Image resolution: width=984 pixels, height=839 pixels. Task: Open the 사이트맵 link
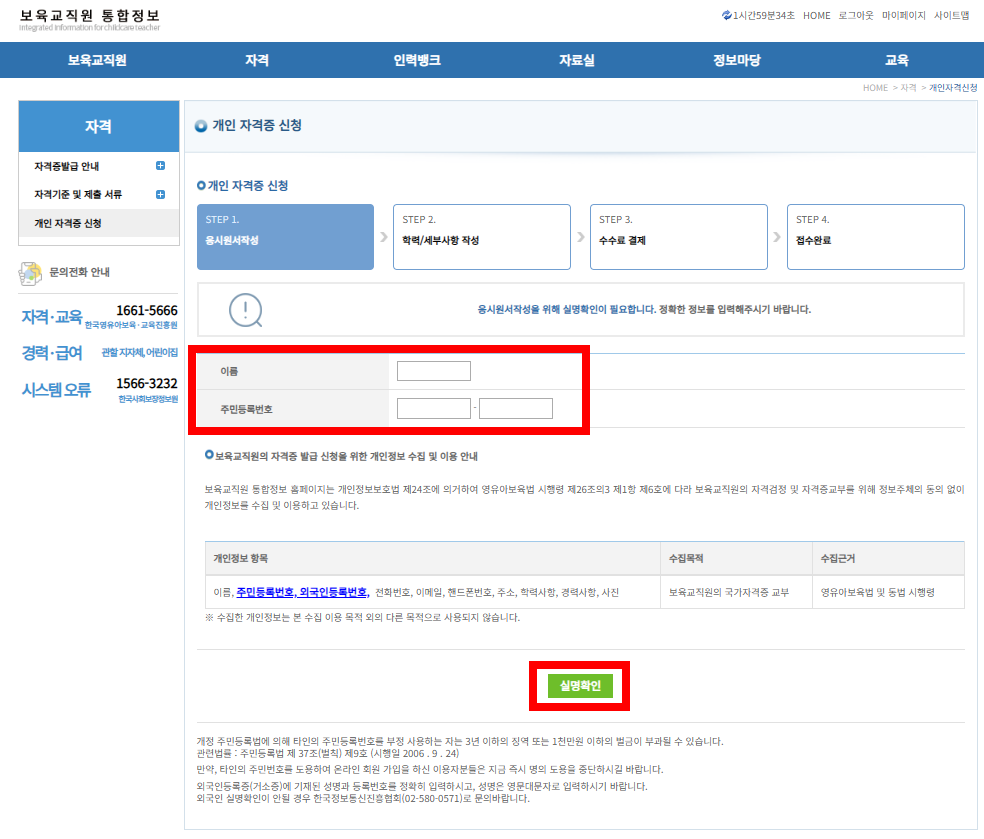point(951,16)
